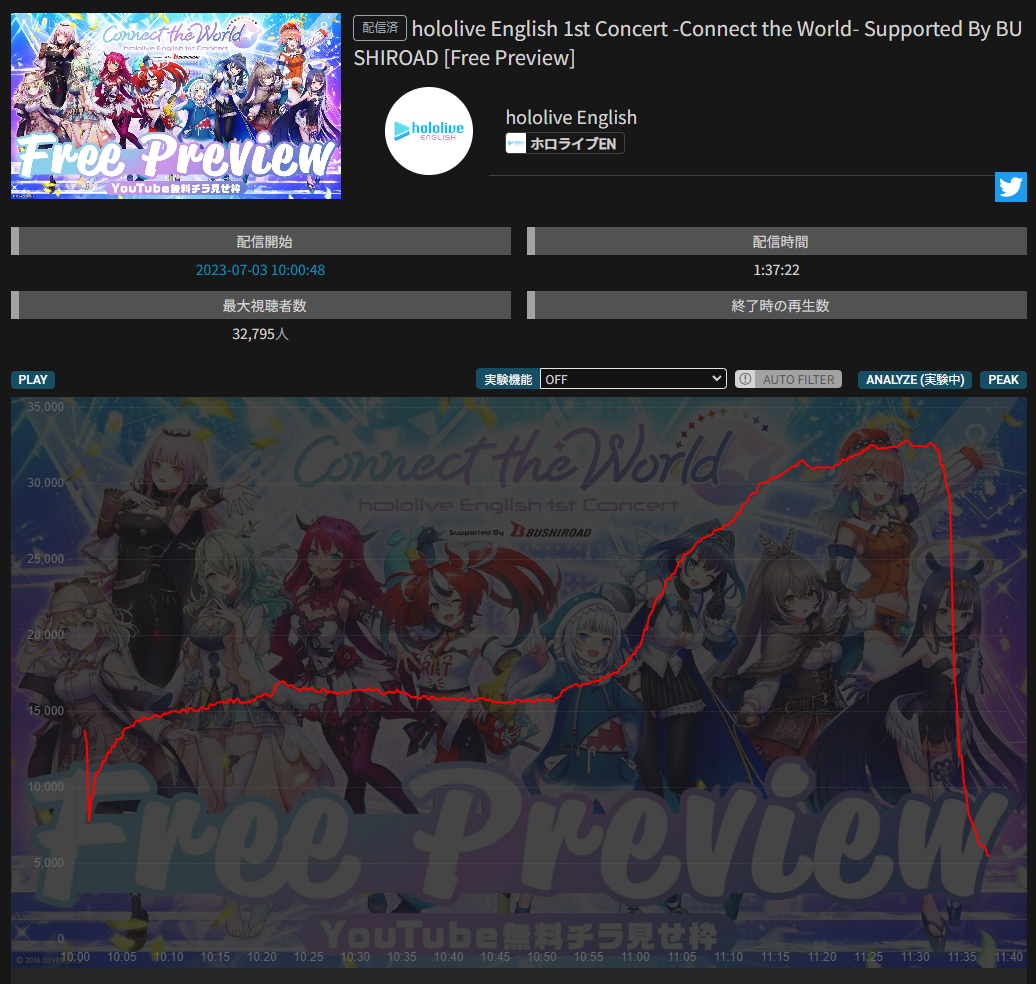Click the 終了時の再生数 header
The width and height of the screenshot is (1036, 984).
777,305
